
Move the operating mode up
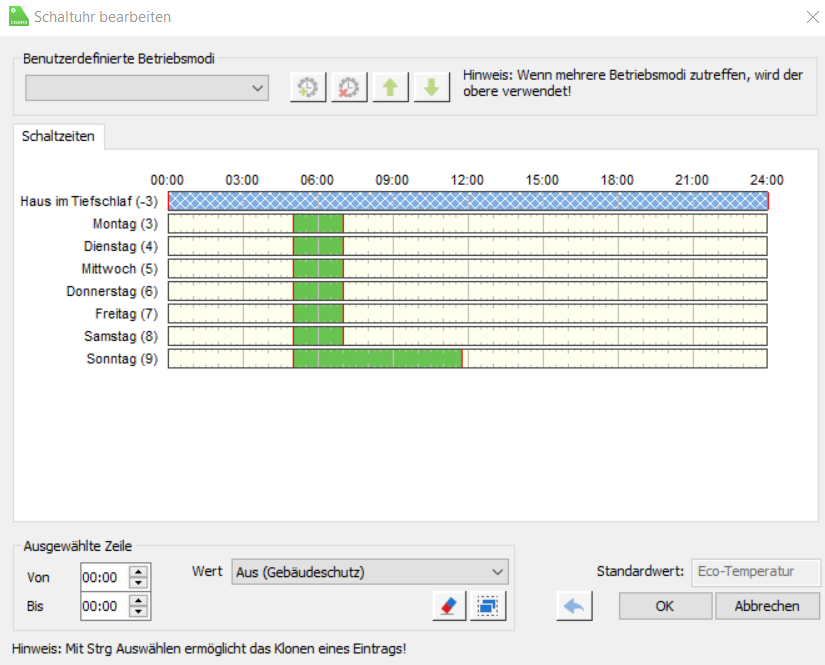[390, 87]
